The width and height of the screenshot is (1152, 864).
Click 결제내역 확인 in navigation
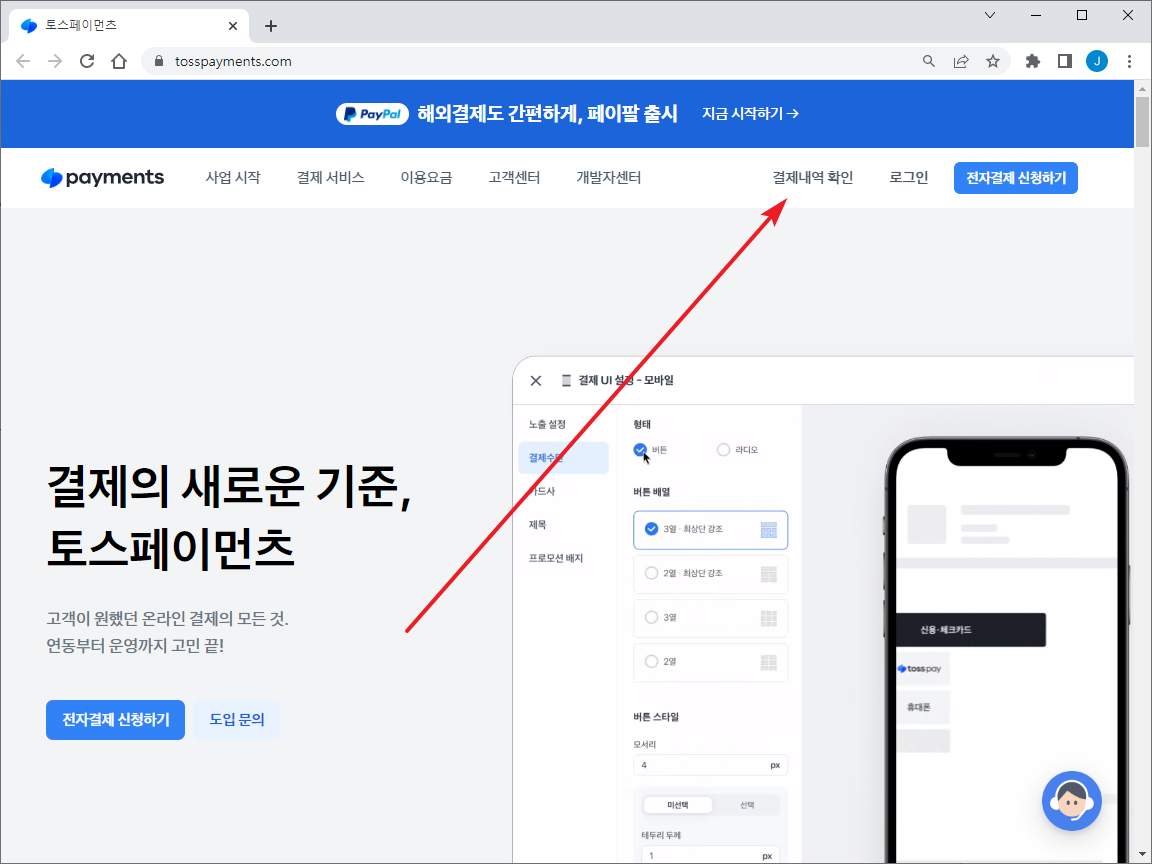[x=813, y=177]
